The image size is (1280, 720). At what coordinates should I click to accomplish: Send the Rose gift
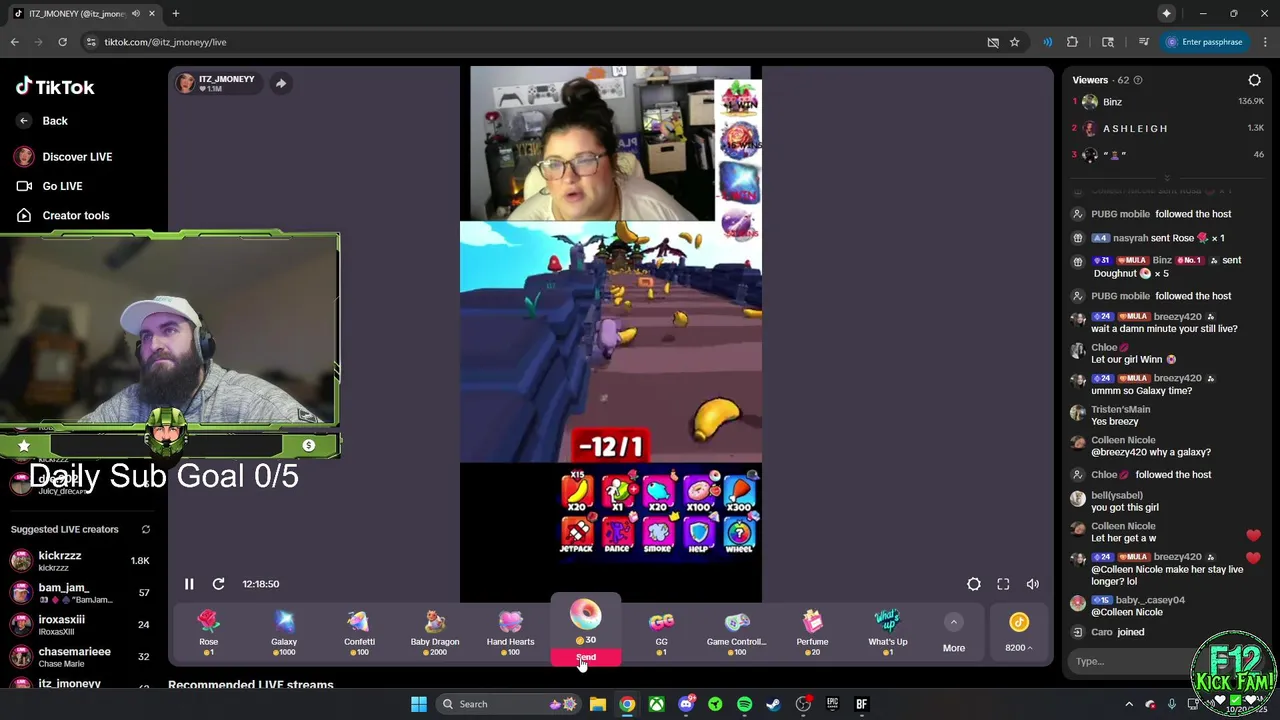tap(208, 632)
